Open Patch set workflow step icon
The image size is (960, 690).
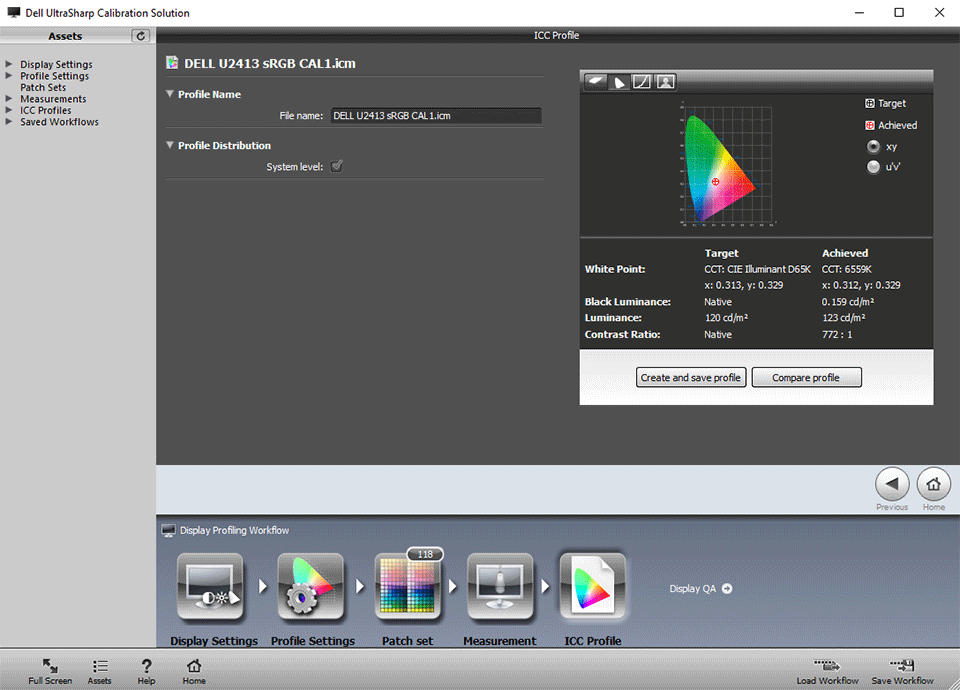pos(407,587)
